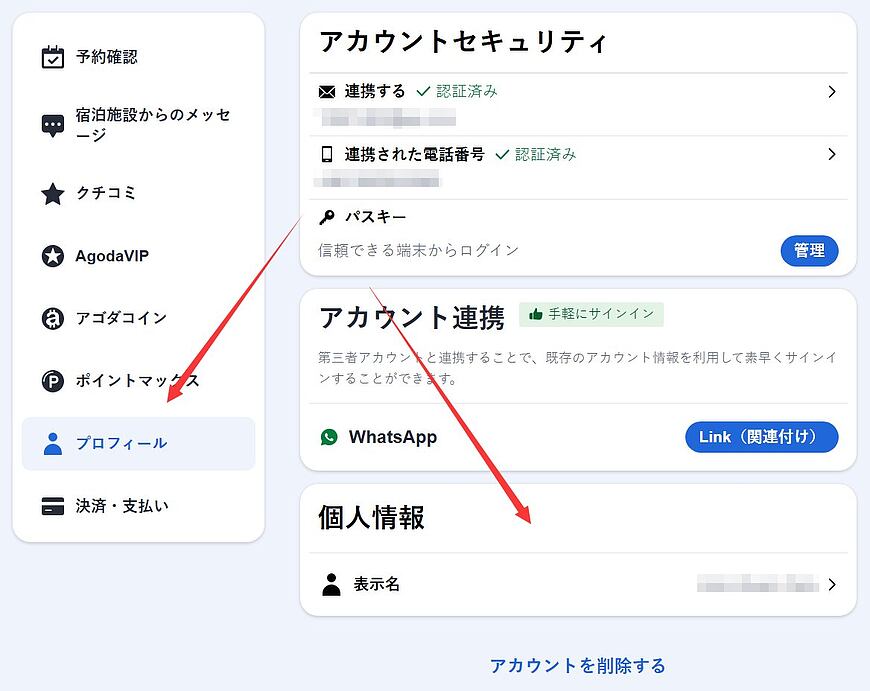870x691 pixels.
Task: Click the アゴダコイン coin icon
Action: [53, 319]
